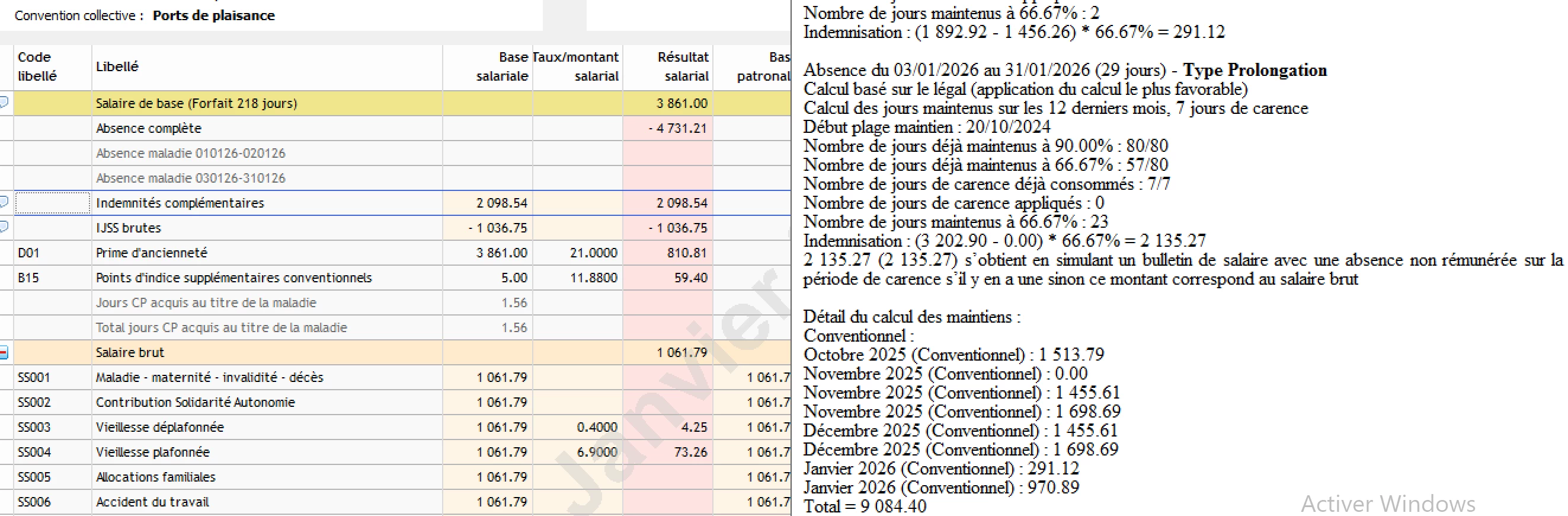Viewport: 1568px width, 516px height.
Task: Select the 'Absence complète' row label
Action: click(x=149, y=129)
